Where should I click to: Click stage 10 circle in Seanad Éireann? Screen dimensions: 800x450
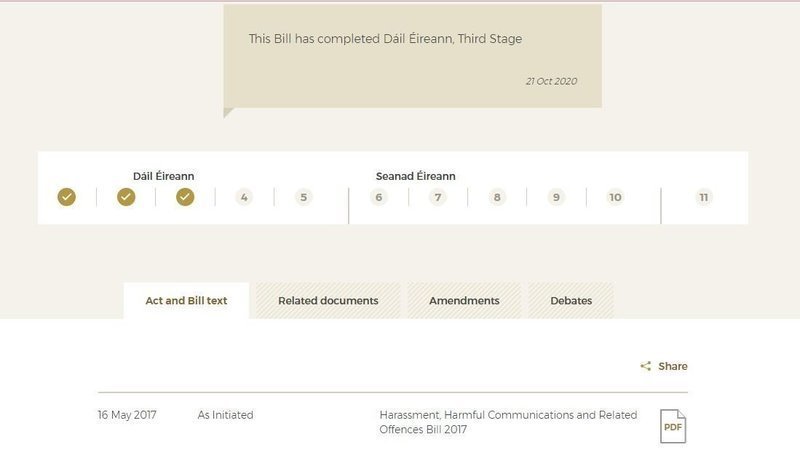tap(615, 197)
